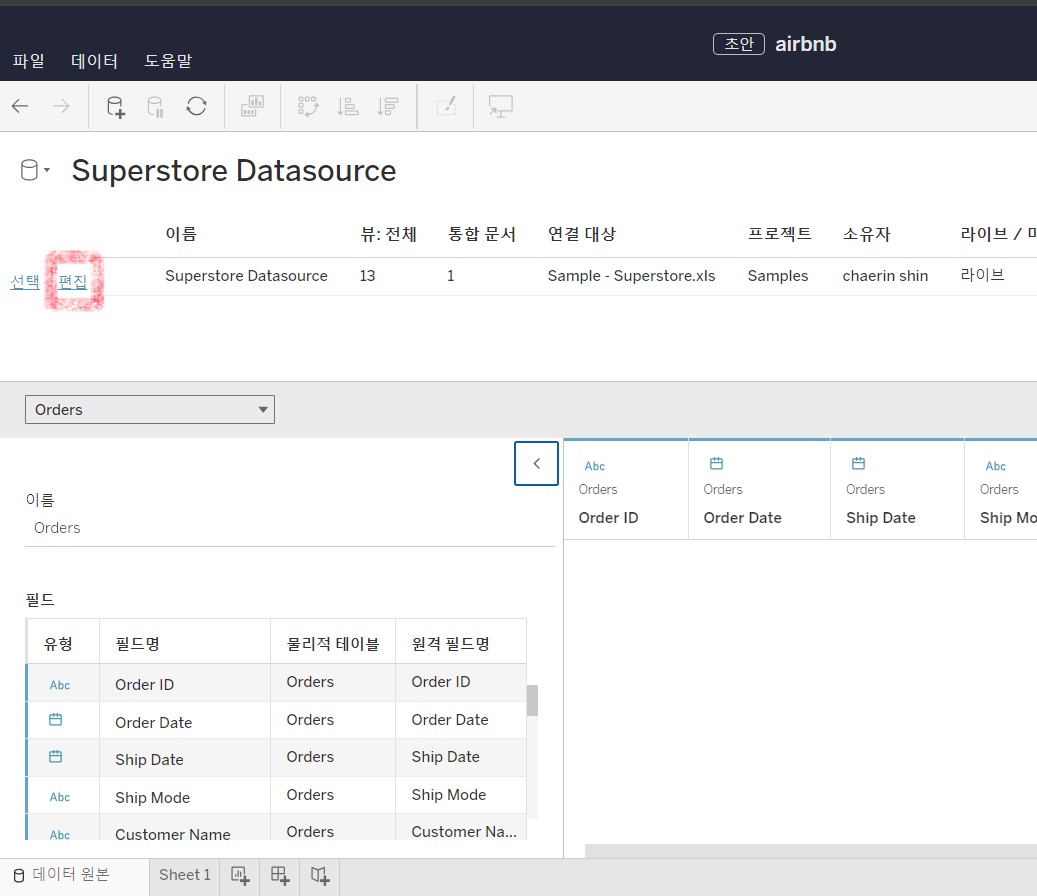Click the 선택 link

(x=25, y=282)
